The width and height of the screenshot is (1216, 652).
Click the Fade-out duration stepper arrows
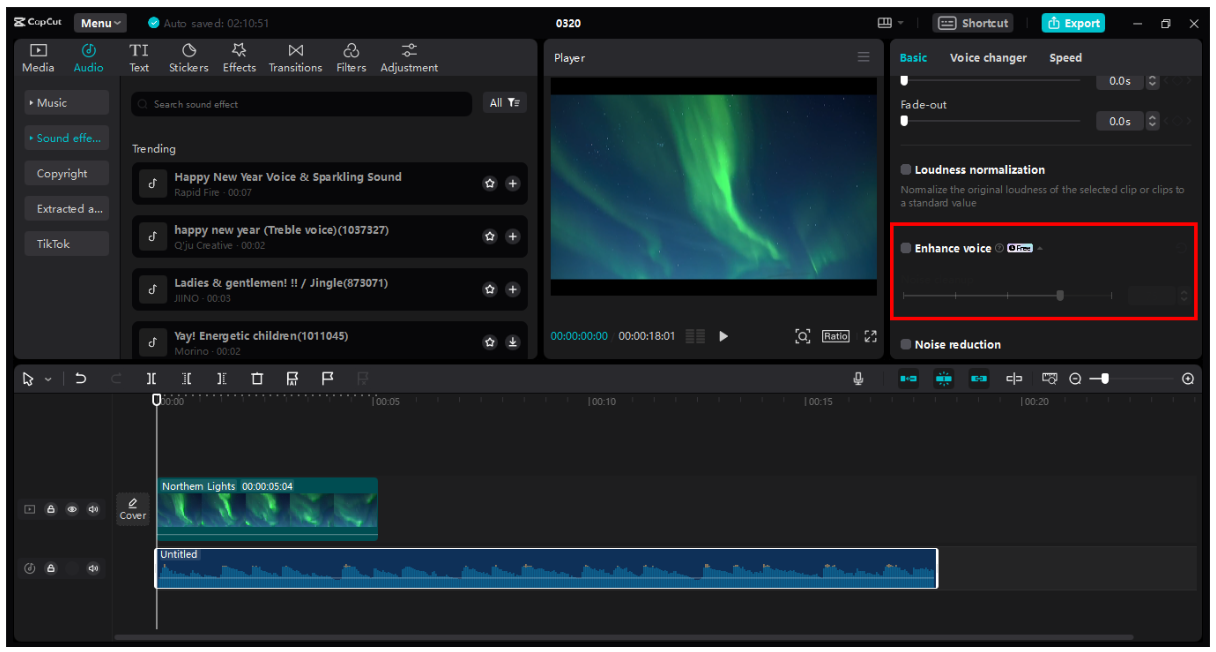(1153, 121)
